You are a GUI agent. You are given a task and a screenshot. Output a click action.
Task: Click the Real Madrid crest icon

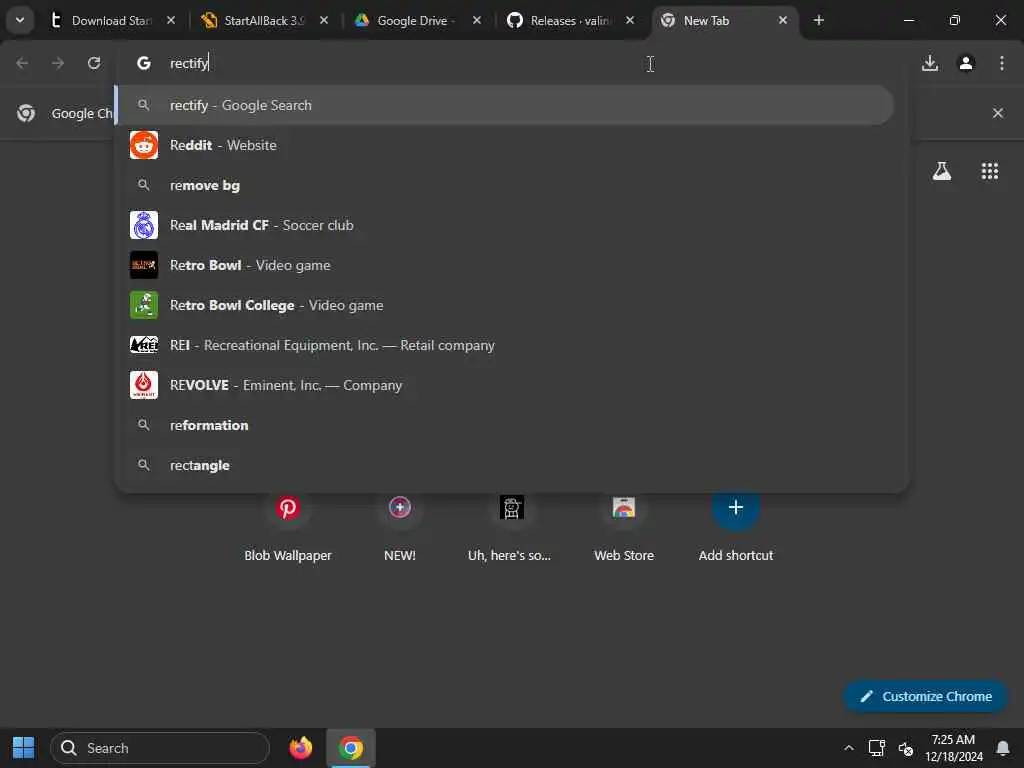tap(144, 225)
